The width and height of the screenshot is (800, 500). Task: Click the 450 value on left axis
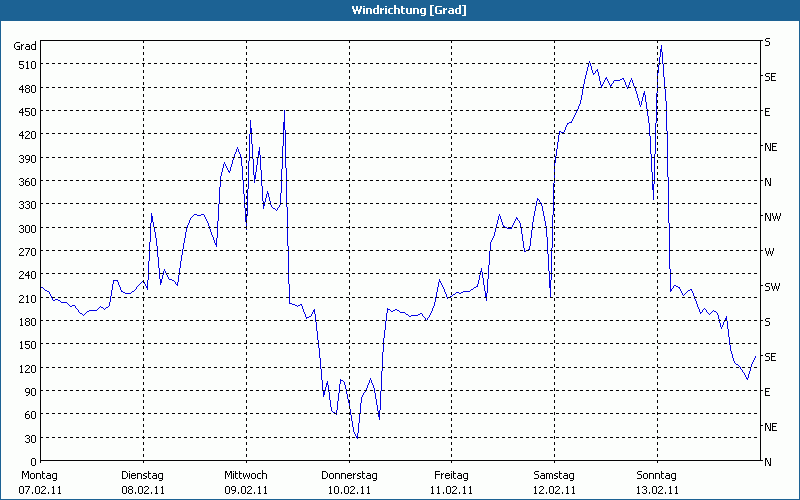[x=28, y=112]
